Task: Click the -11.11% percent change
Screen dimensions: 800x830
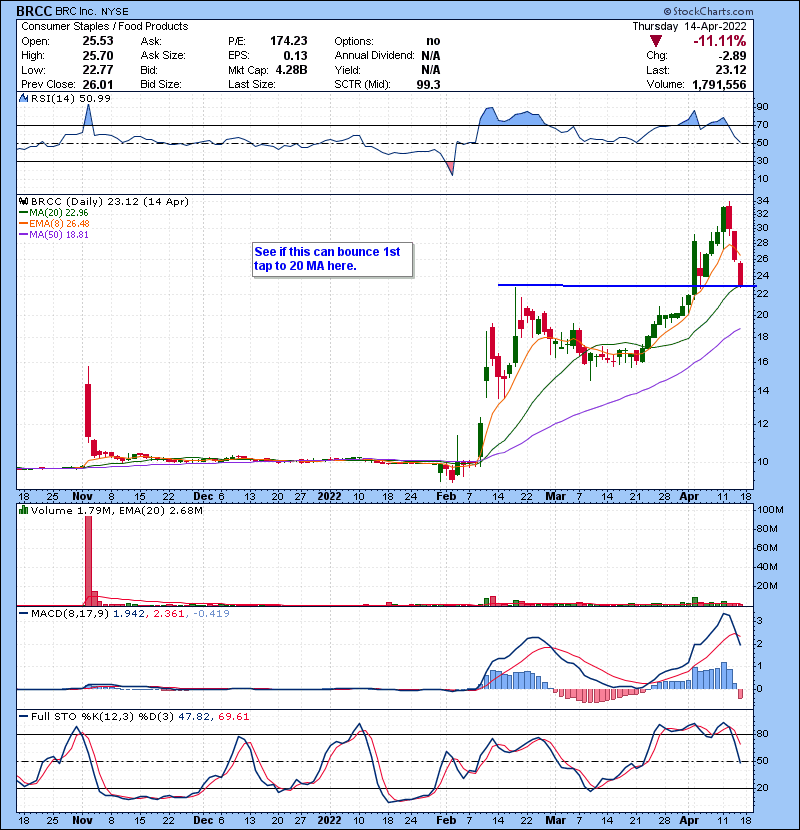Action: tap(720, 41)
